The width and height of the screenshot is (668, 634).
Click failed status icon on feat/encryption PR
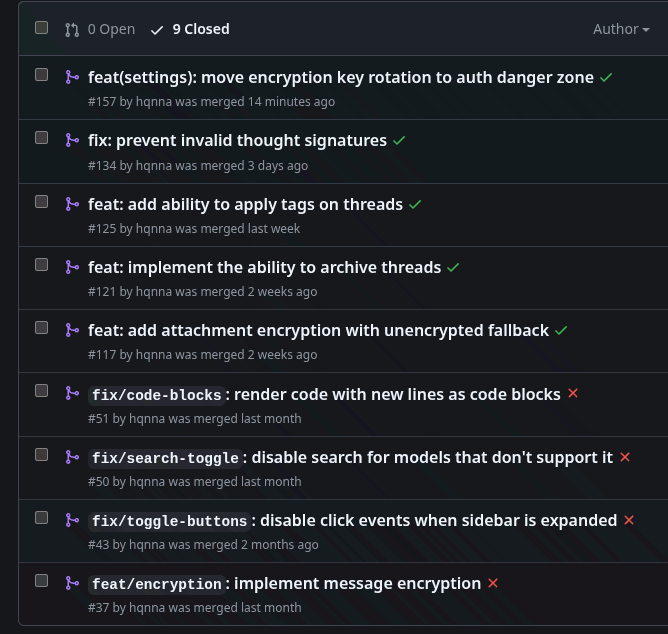point(493,583)
